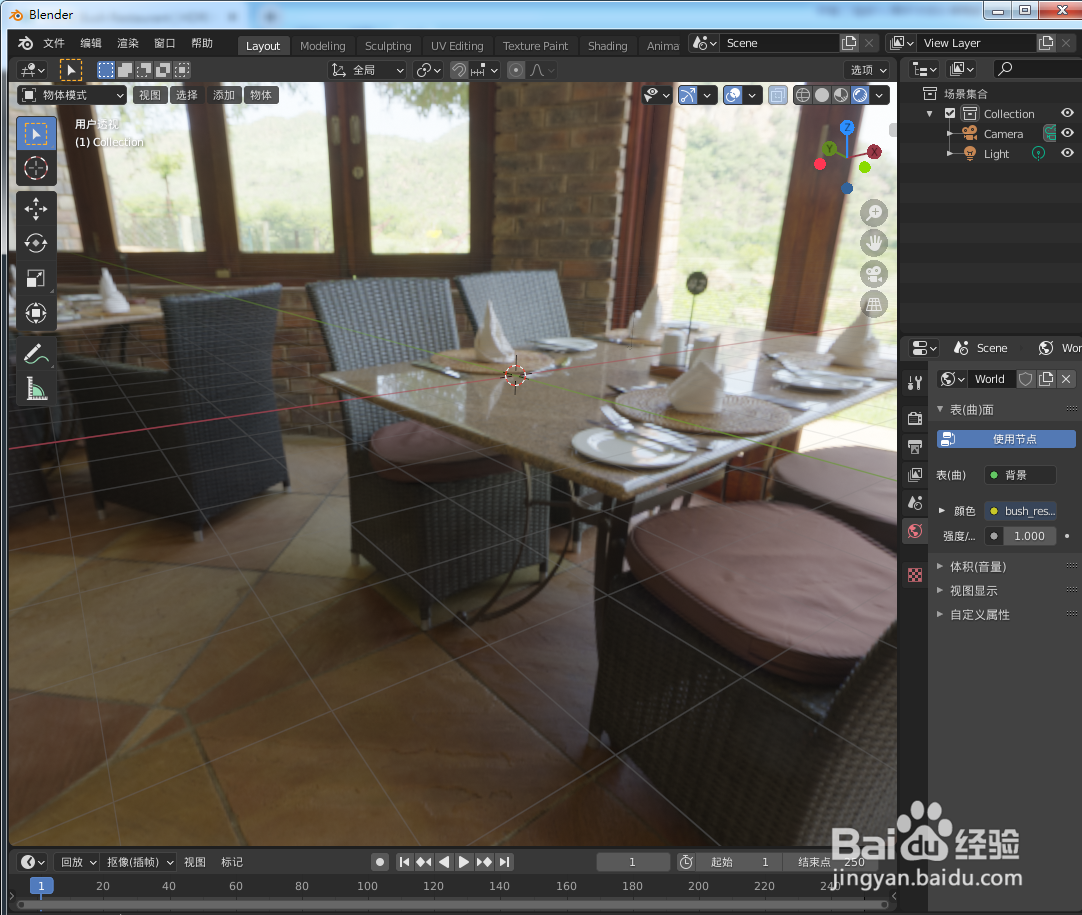
Task: Select the Rotate tool
Action: tap(36, 243)
